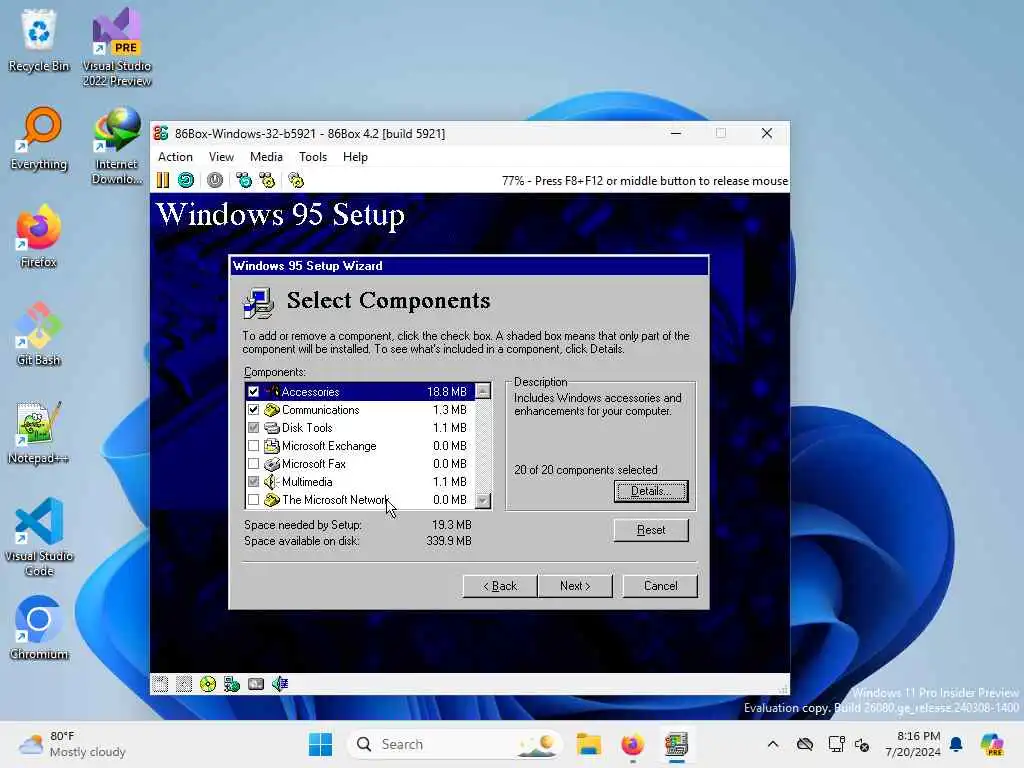Image resolution: width=1024 pixels, height=768 pixels.
Task: Select the Disk Tools list row
Action: pos(360,428)
